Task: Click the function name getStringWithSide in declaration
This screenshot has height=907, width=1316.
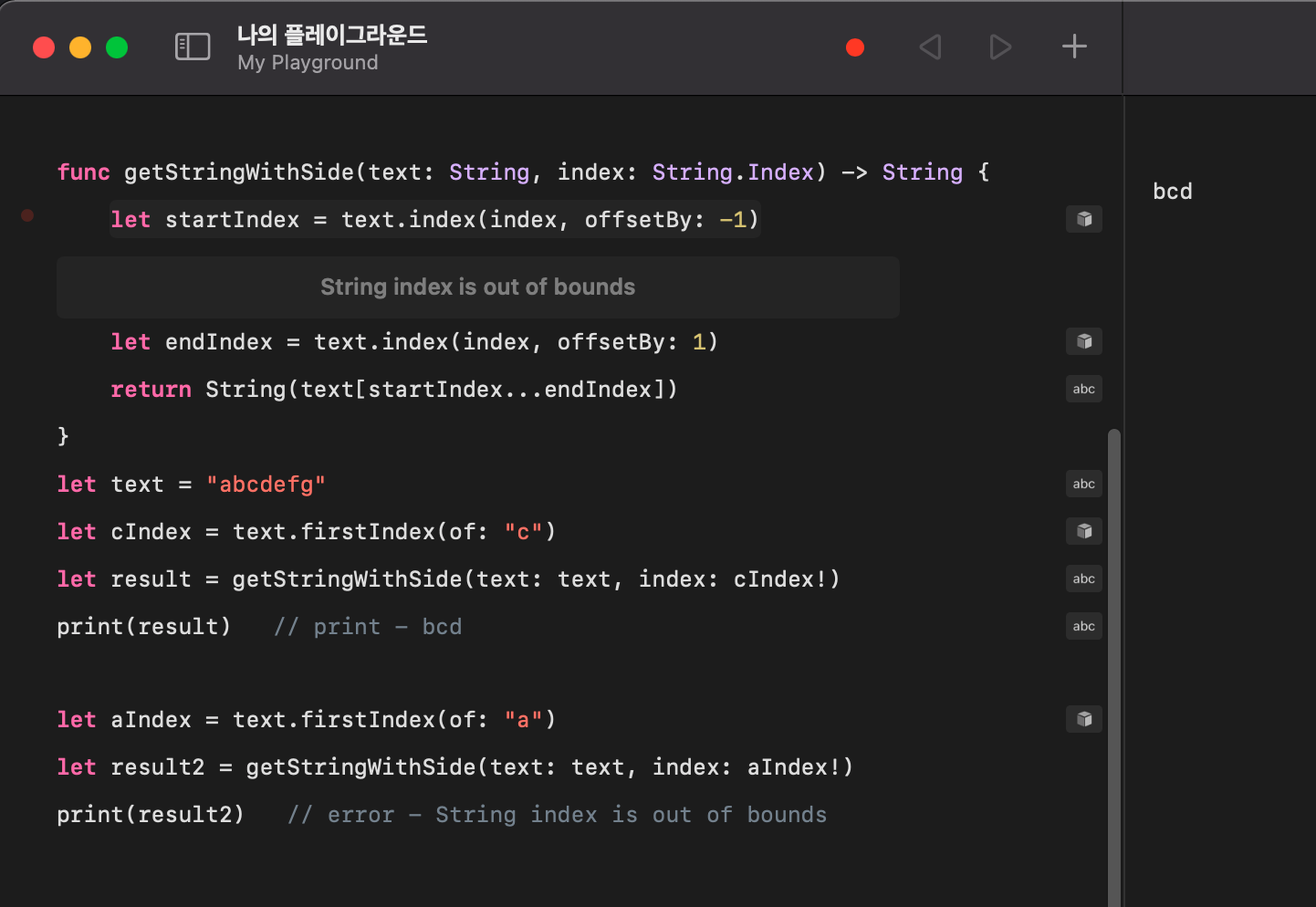Action: (239, 172)
